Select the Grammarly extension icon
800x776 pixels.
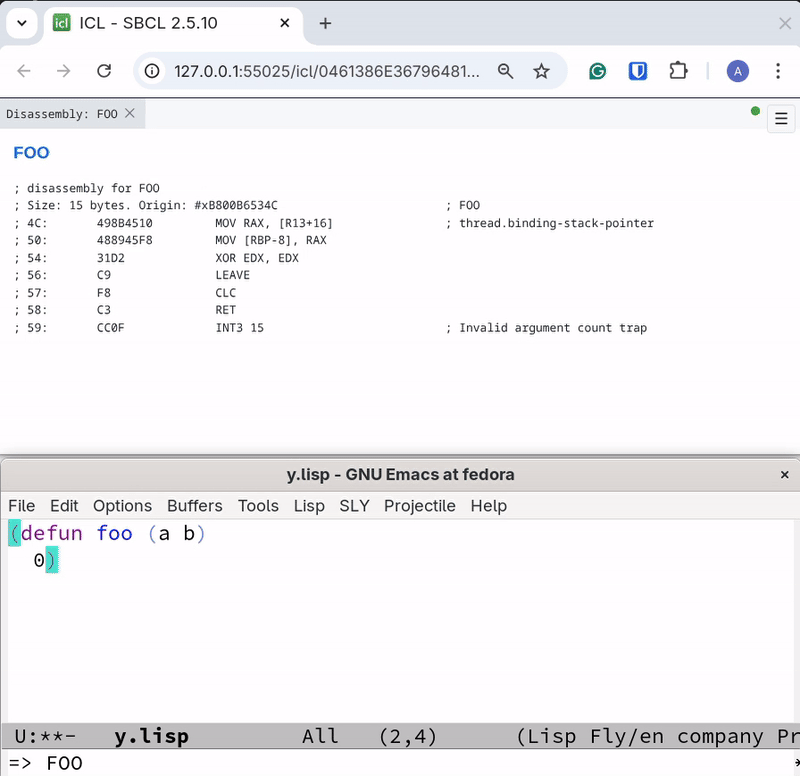point(597,71)
